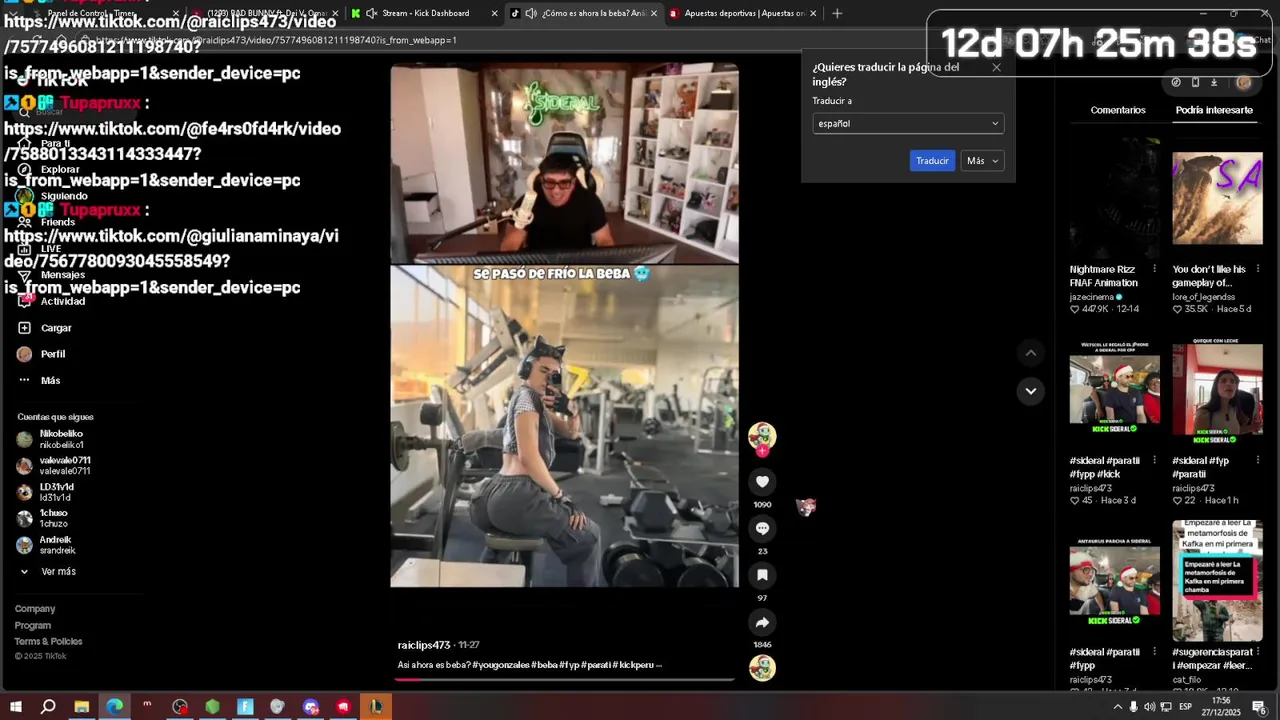This screenshot has width=1280, height=720.
Task: Click the Company footer link
Action: (x=35, y=609)
